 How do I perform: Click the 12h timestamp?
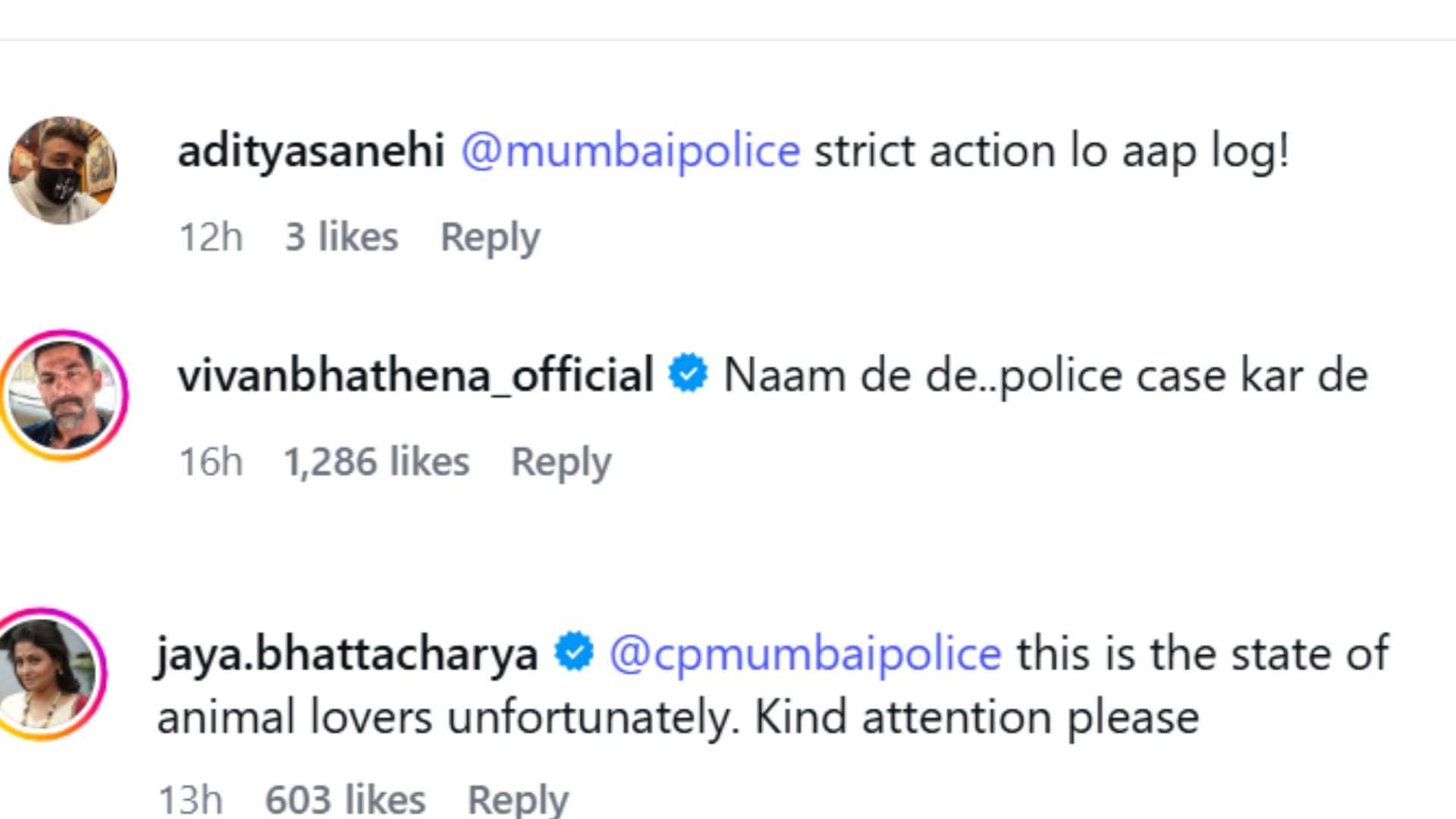point(211,237)
